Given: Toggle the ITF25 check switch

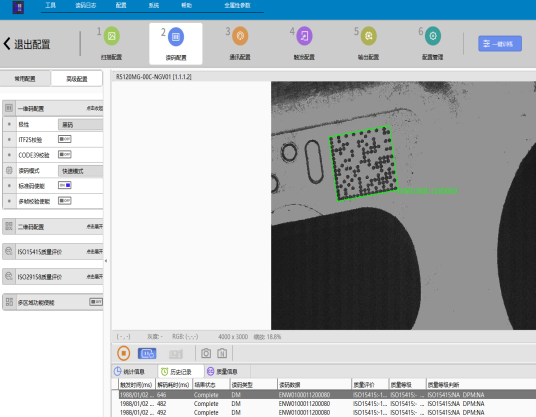Looking at the screenshot, I should [65, 139].
